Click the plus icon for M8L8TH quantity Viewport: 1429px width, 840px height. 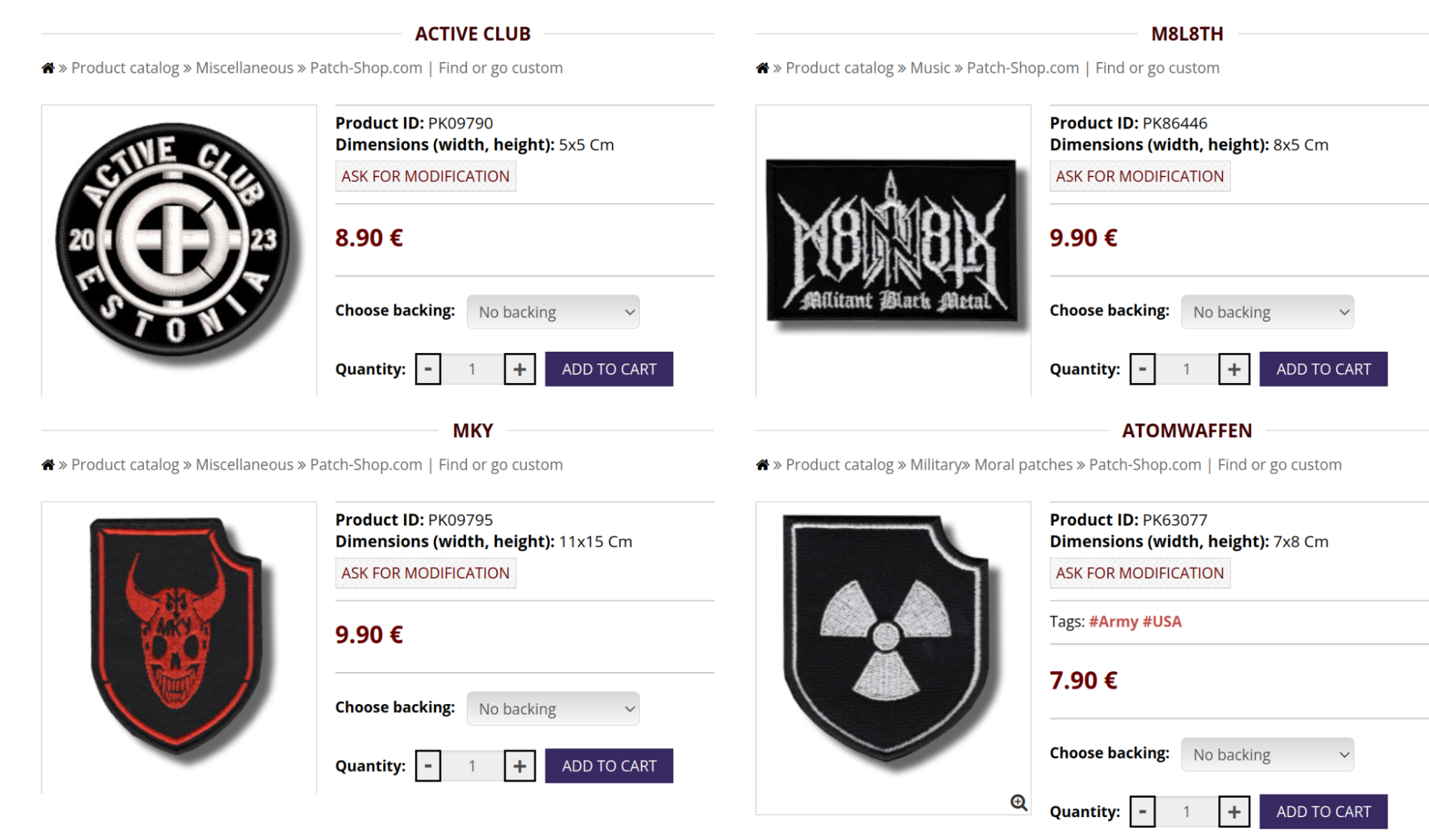[x=1235, y=369]
